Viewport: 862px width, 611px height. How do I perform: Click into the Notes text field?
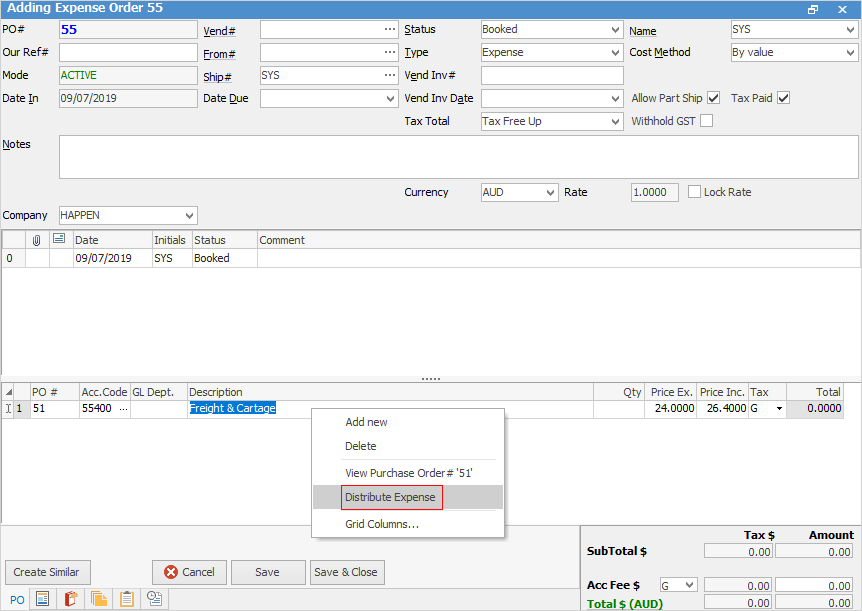pos(458,156)
